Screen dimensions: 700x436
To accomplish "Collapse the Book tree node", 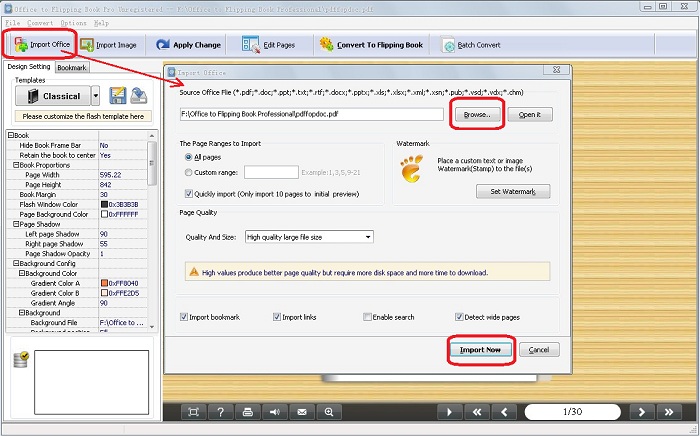I will pos(11,135).
